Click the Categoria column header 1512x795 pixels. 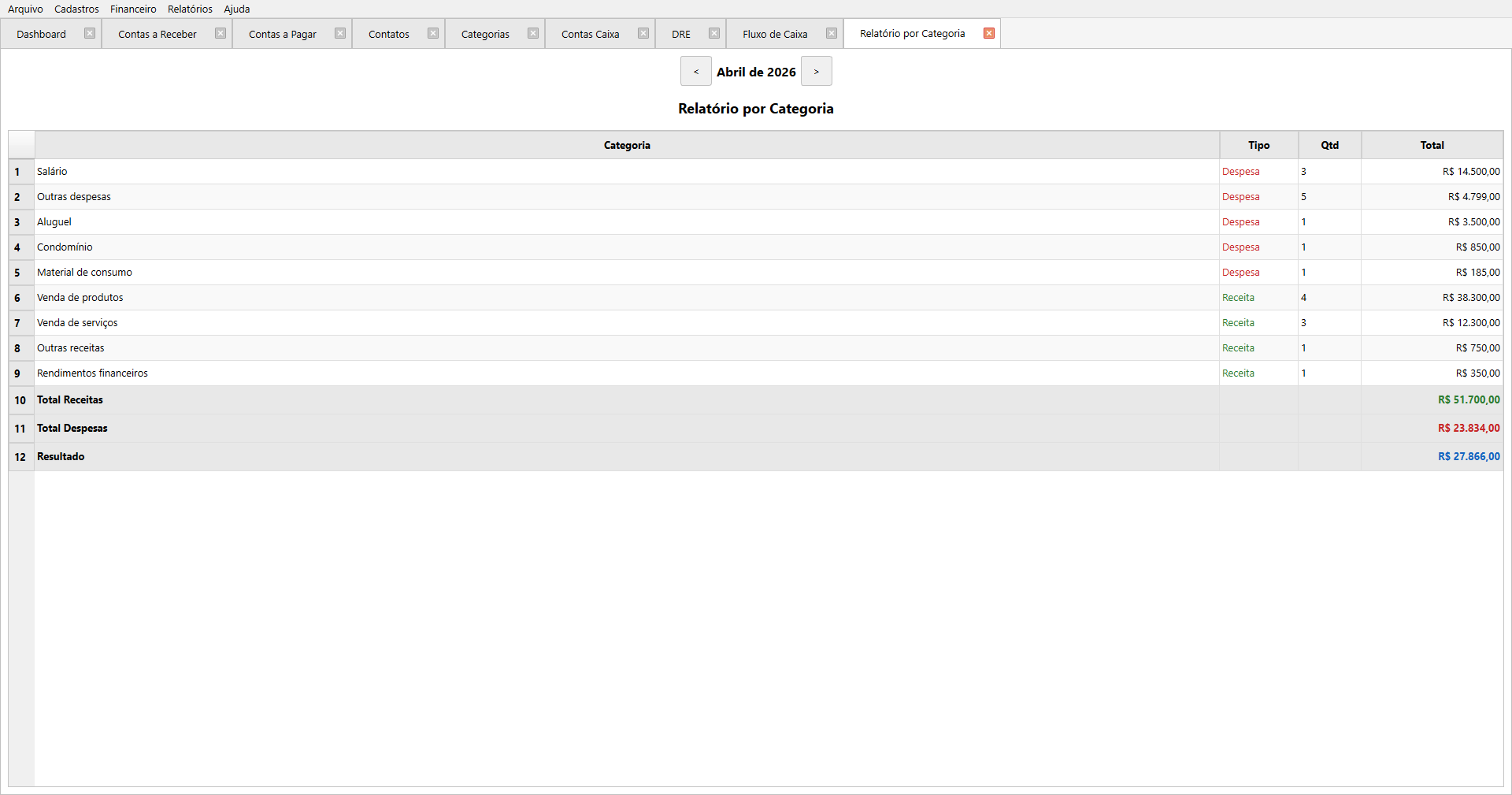(x=627, y=146)
